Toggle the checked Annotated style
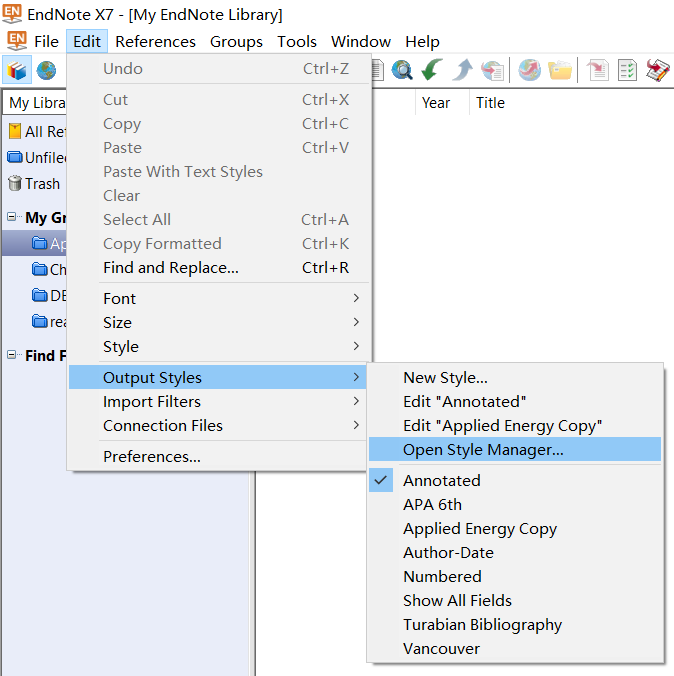 coord(515,480)
